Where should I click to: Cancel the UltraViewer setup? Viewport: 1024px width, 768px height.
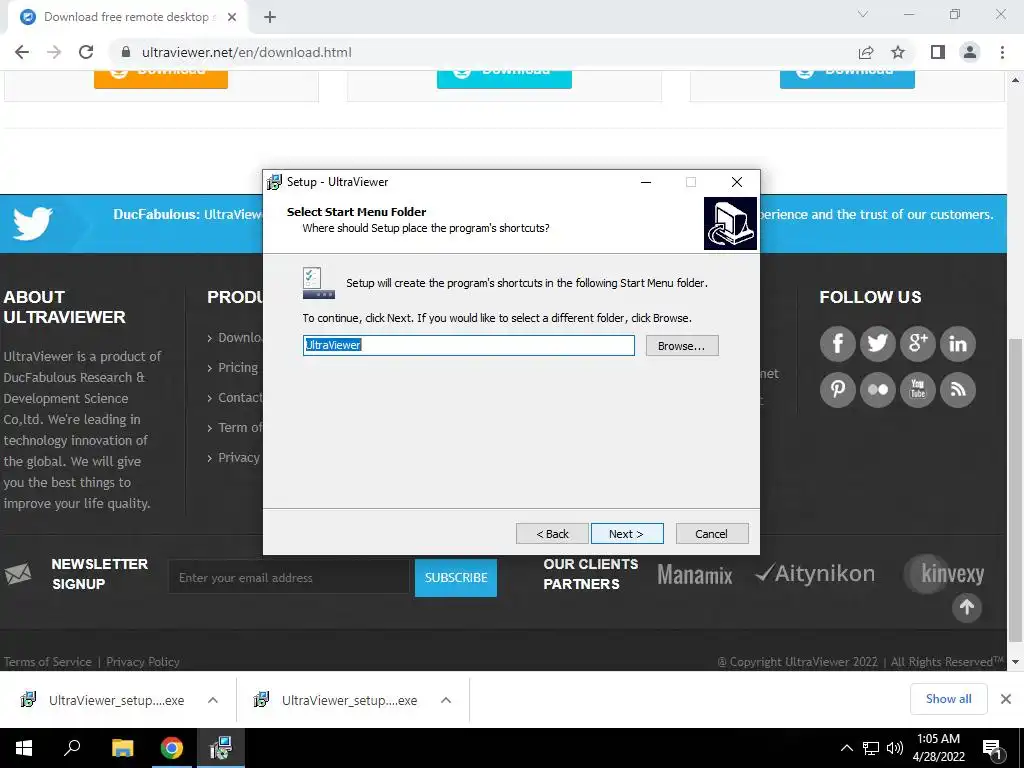click(712, 534)
